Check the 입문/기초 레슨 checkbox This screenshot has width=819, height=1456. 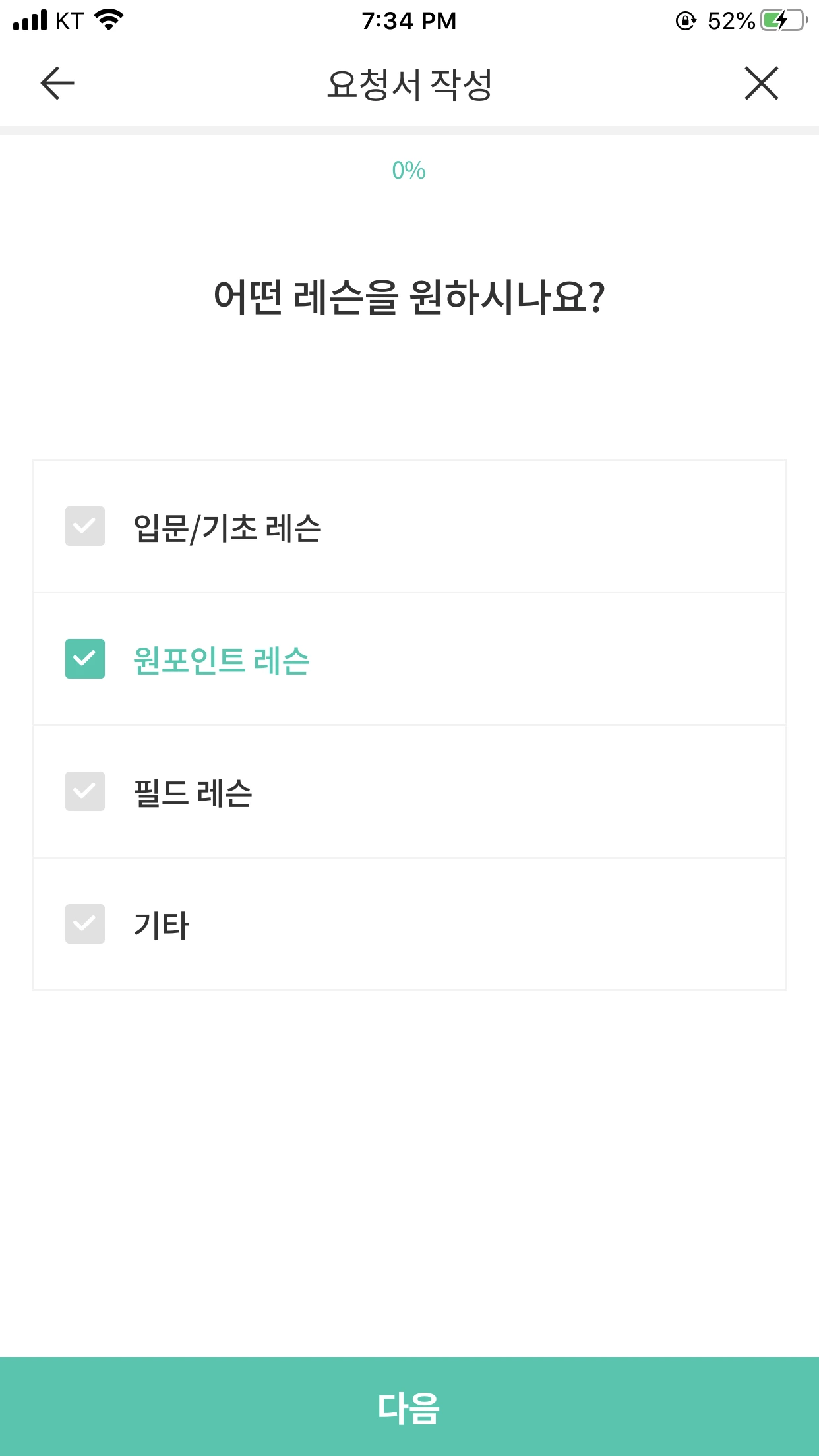pos(85,526)
